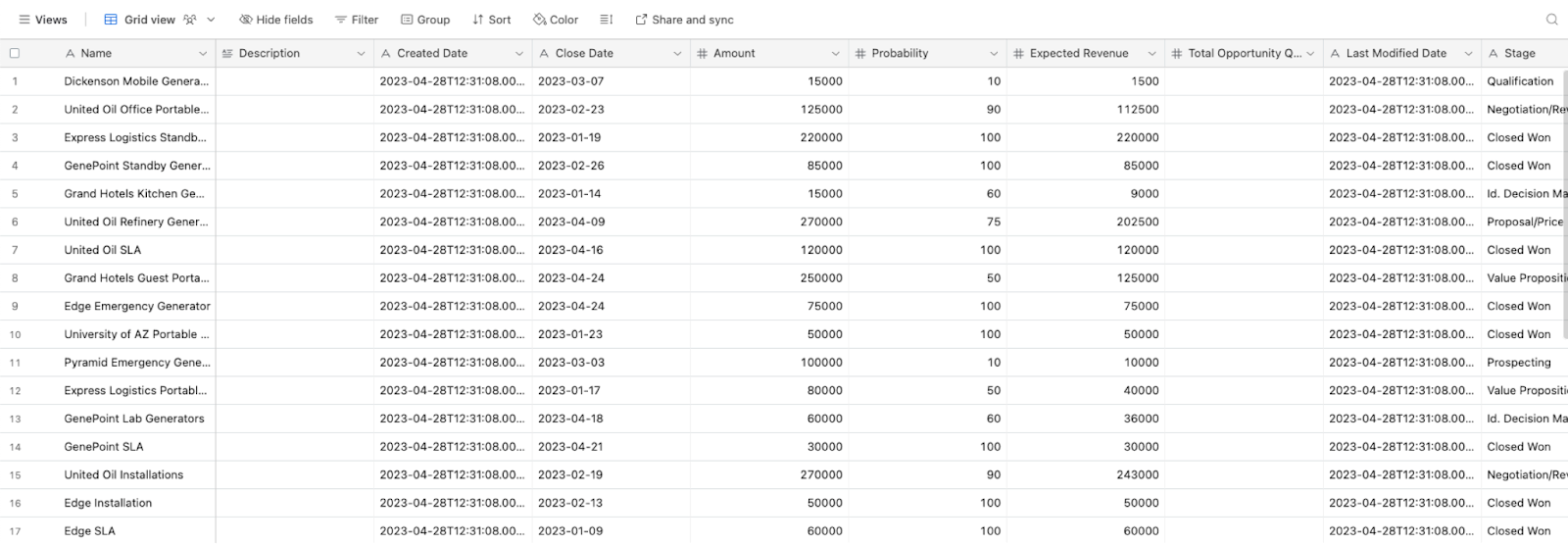Select the Dickenson Mobile Genera... record
Image resolution: width=1568 pixels, height=544 pixels.
pos(136,81)
